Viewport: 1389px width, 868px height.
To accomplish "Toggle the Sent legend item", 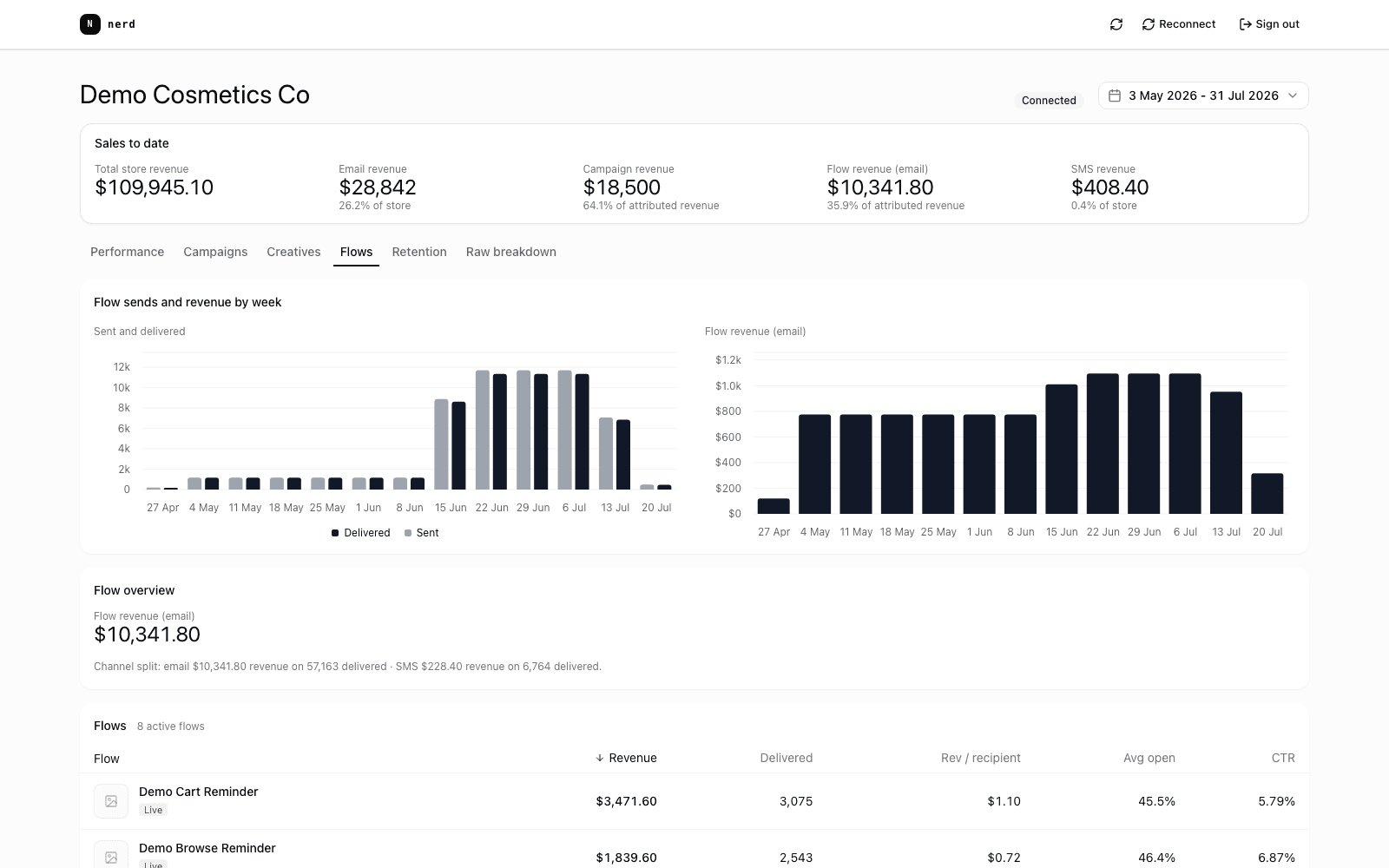I will tap(422, 533).
